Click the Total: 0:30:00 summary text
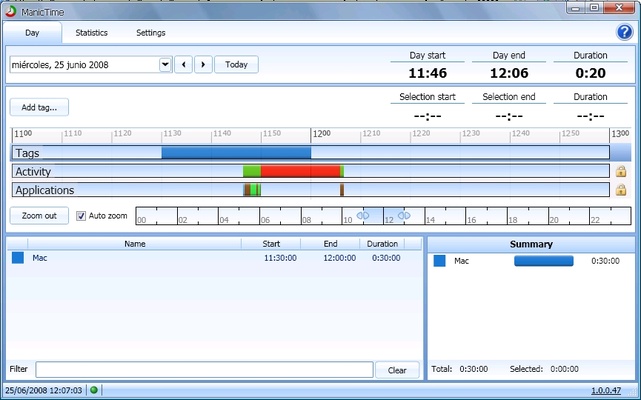Screen dimensions: 641x400 (x=459, y=369)
